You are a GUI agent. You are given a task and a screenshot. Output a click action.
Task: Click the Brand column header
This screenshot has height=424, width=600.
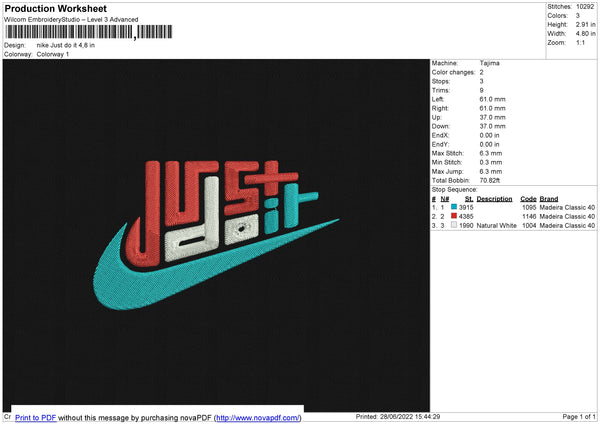tap(549, 199)
